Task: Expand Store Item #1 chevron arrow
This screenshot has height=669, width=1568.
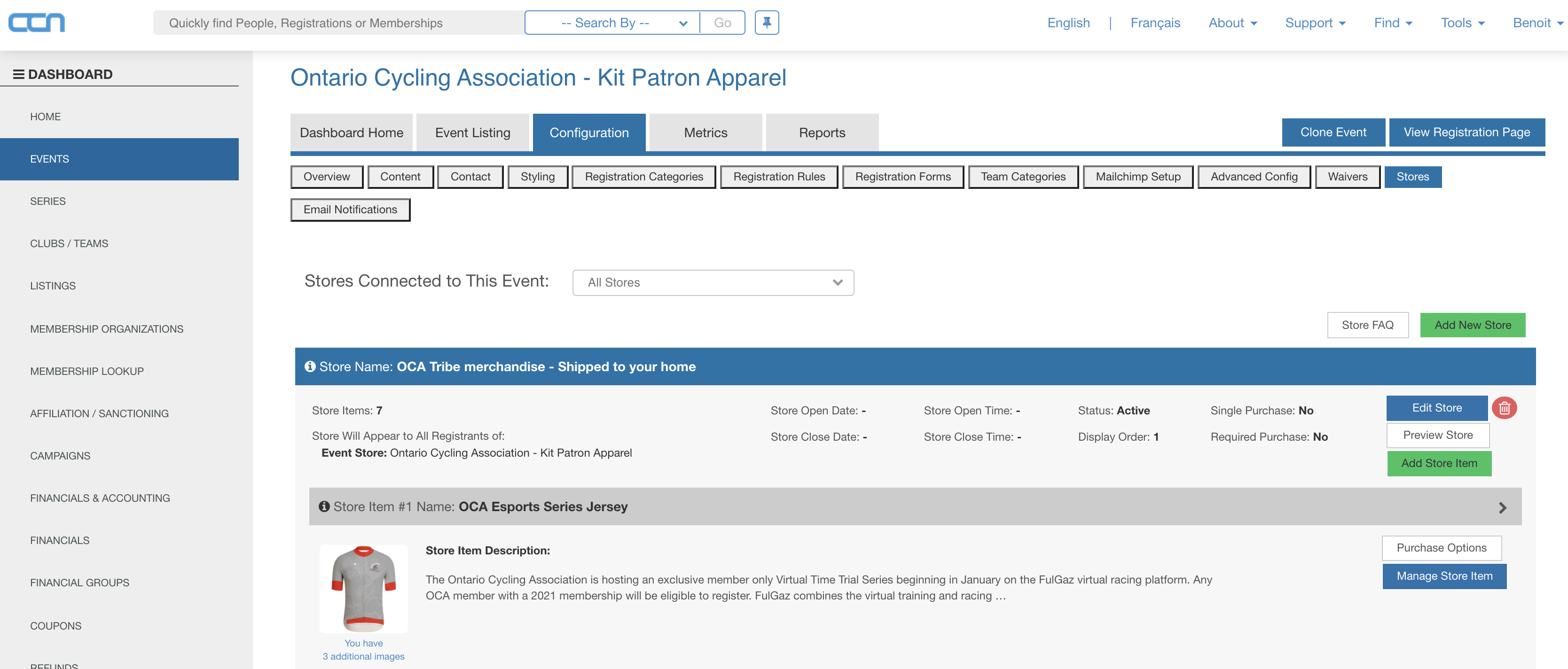Action: (1502, 507)
